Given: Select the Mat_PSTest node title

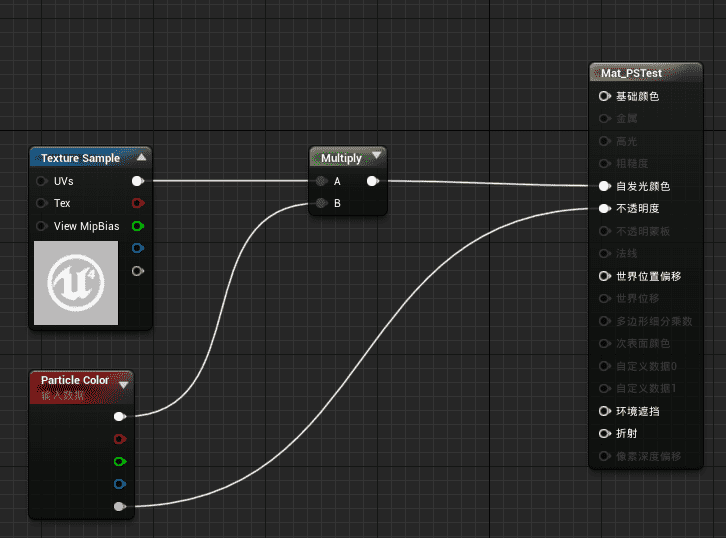Looking at the screenshot, I should 632,73.
